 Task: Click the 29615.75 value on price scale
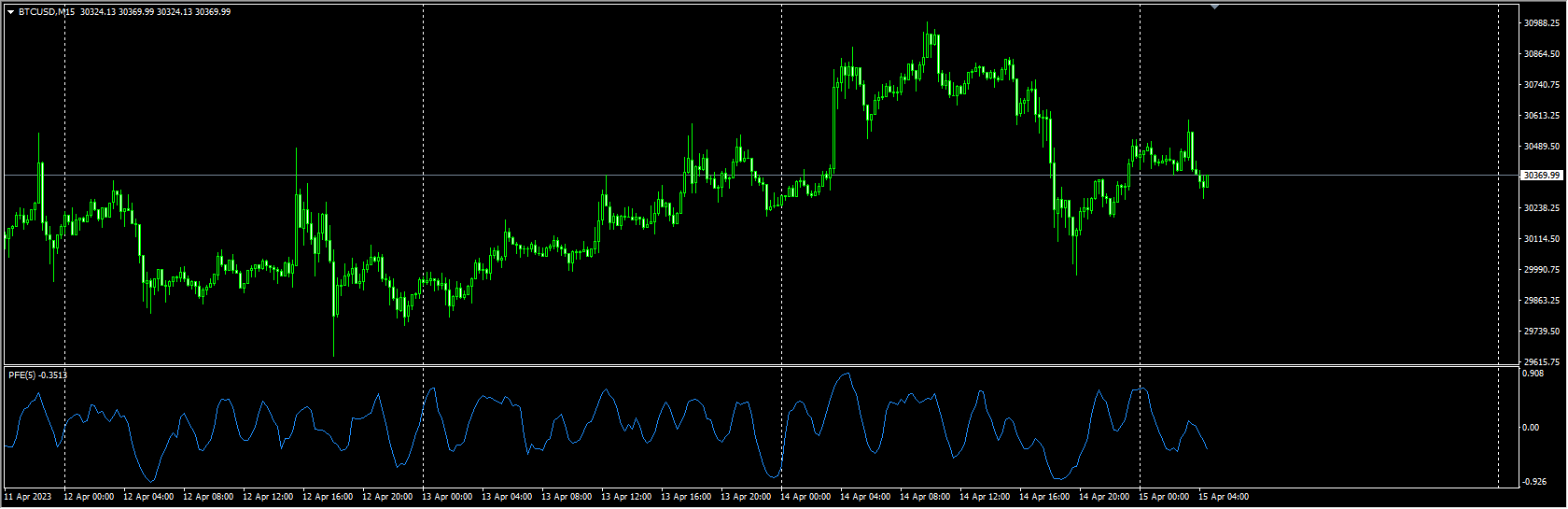coord(1542,362)
